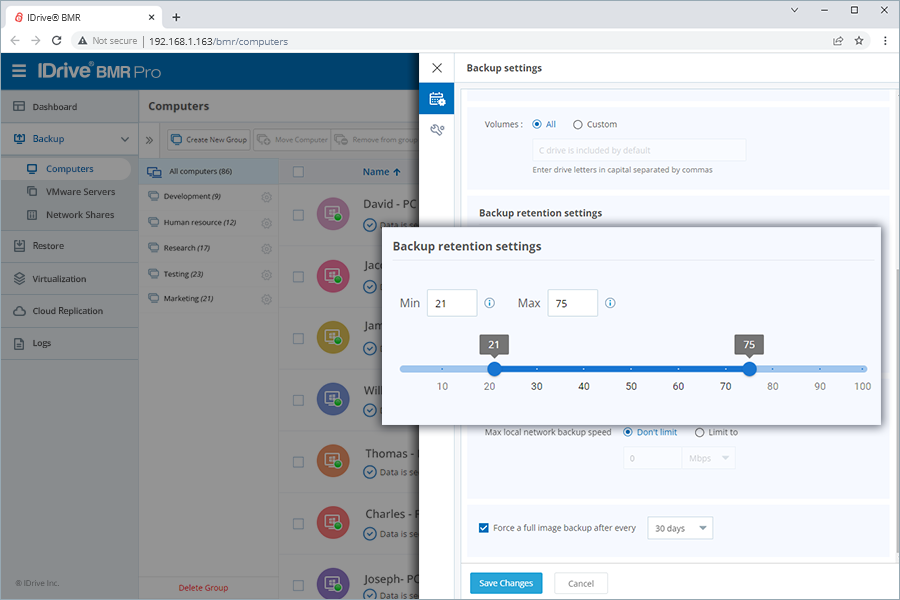Screen dimensions: 900x600
Task: Open Computers under Backup
Action: point(69,169)
